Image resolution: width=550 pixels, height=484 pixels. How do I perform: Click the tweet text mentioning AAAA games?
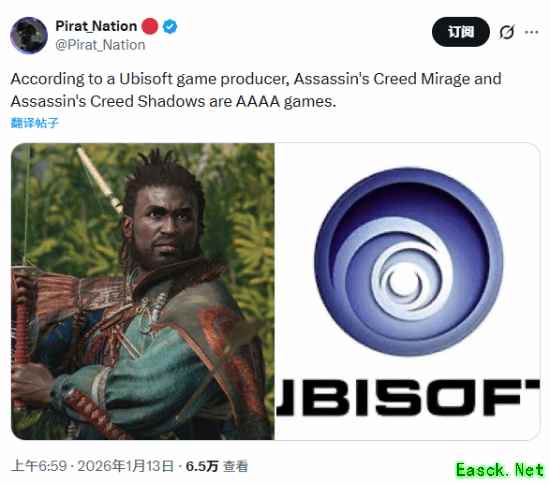pos(256,90)
